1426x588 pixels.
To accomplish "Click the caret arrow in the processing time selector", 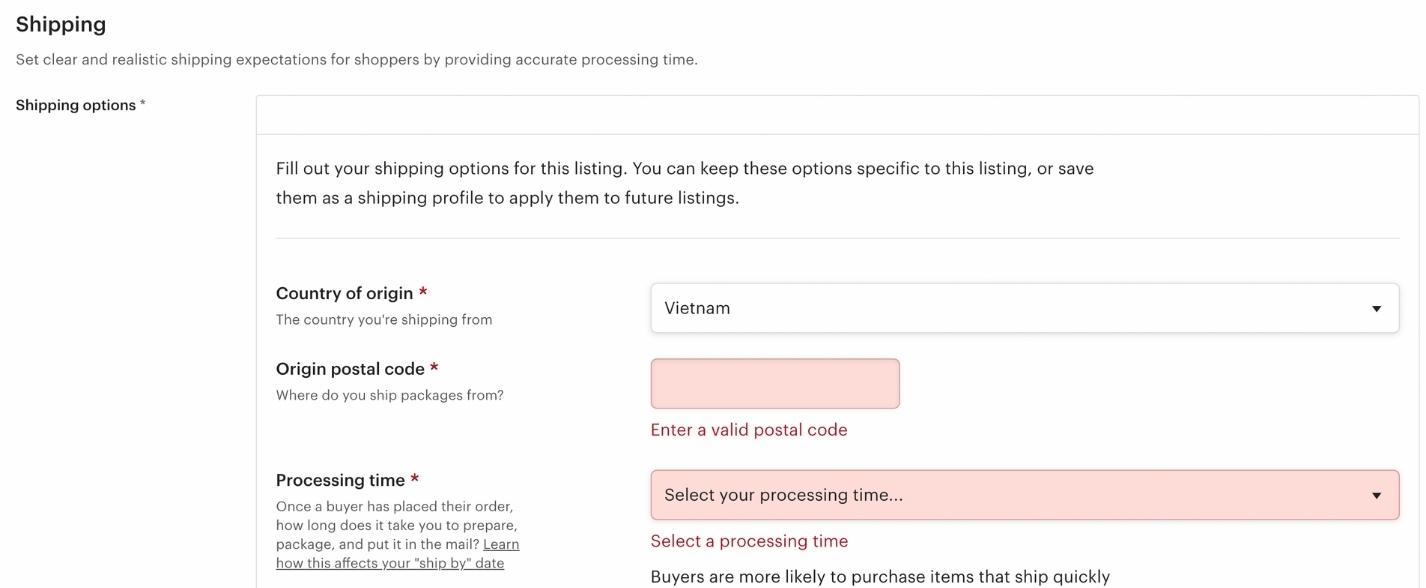I will tap(1376, 496).
